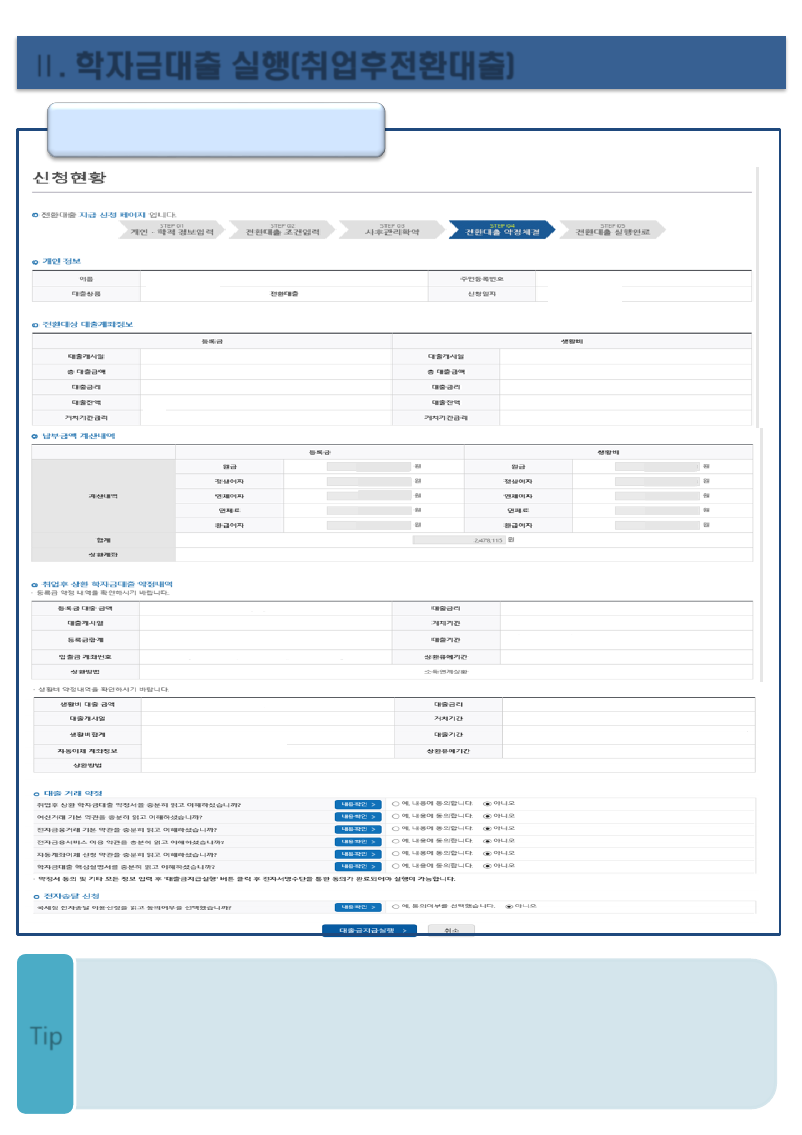Click the 자동이체 계좌정보 label cell

tap(88, 751)
